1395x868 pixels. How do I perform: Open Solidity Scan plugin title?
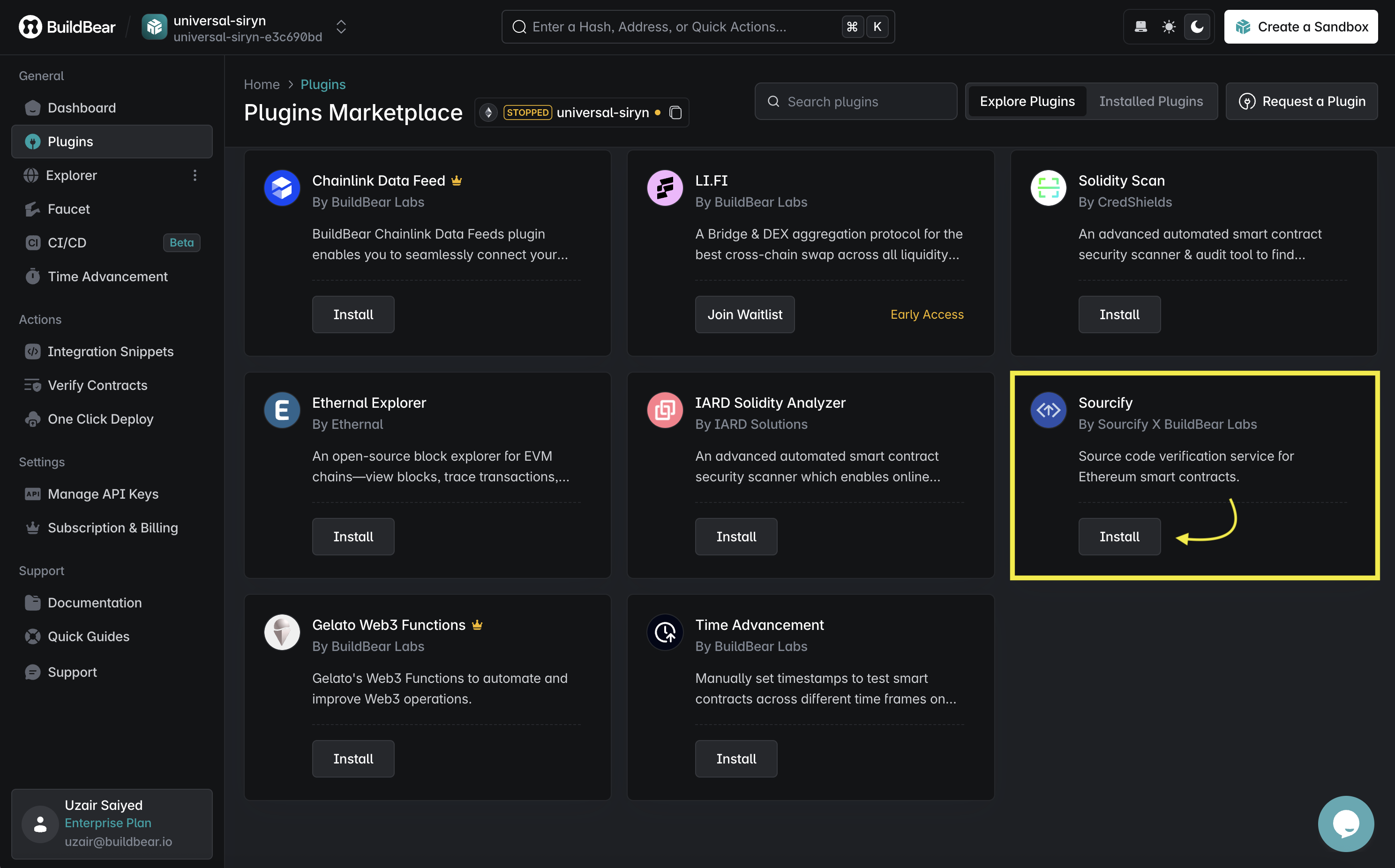[1121, 180]
